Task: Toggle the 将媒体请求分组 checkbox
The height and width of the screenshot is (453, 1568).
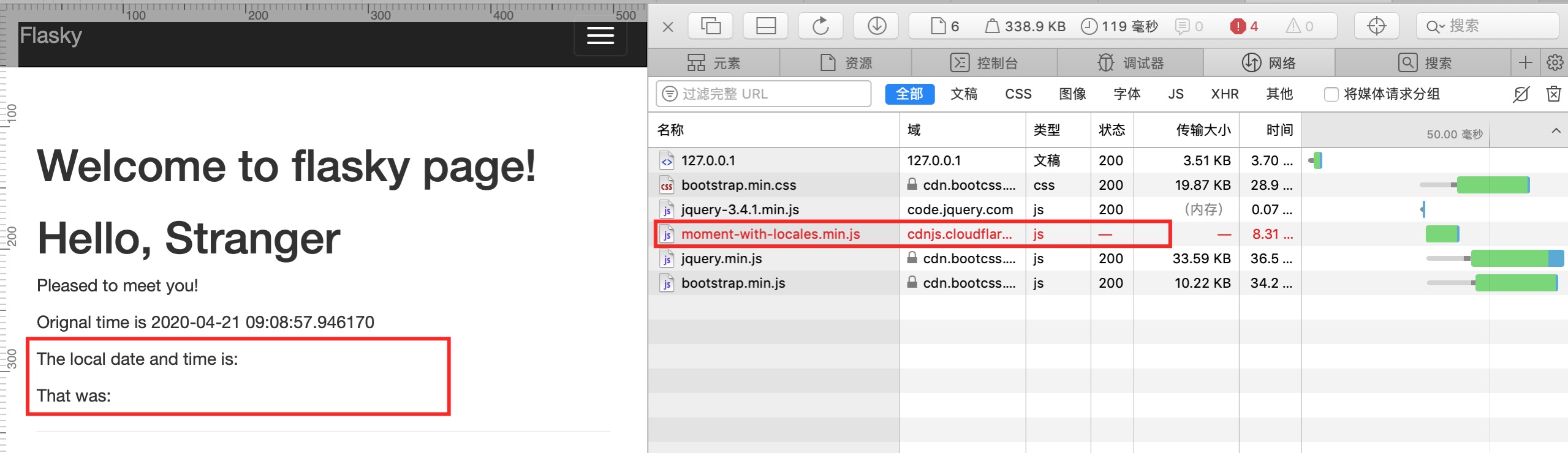Action: [1331, 94]
